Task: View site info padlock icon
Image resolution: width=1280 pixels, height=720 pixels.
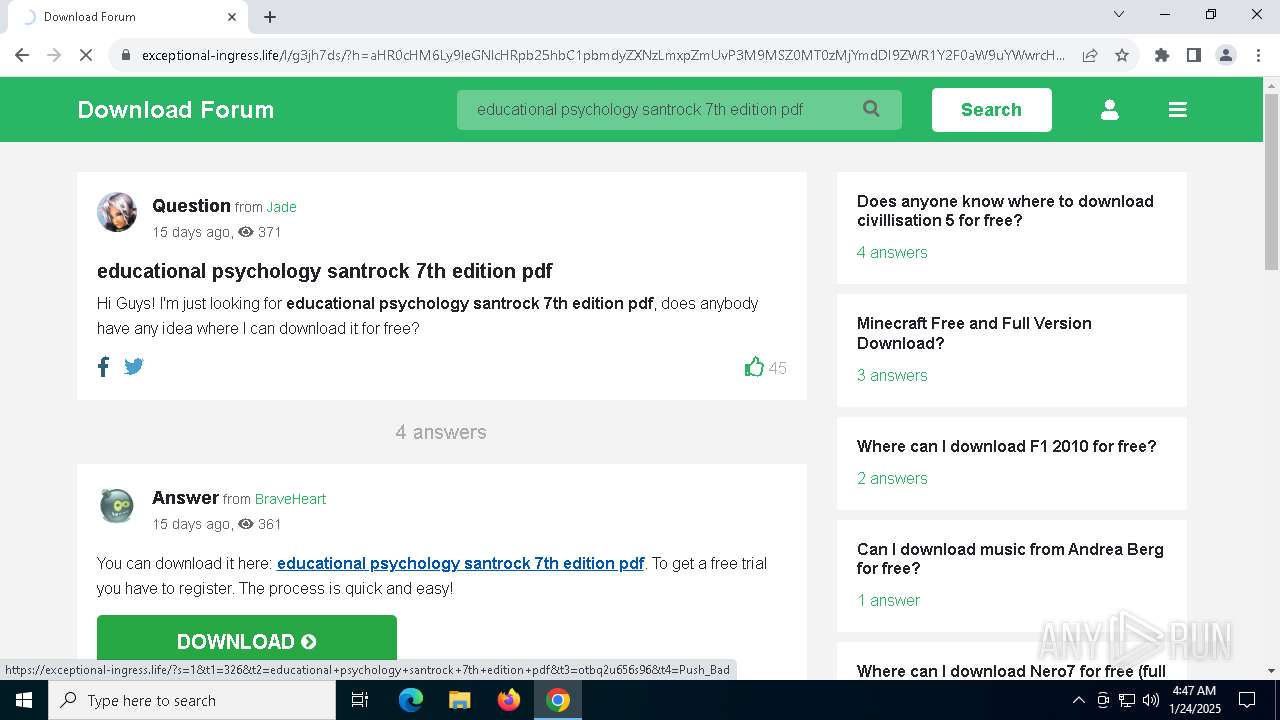Action: click(125, 55)
